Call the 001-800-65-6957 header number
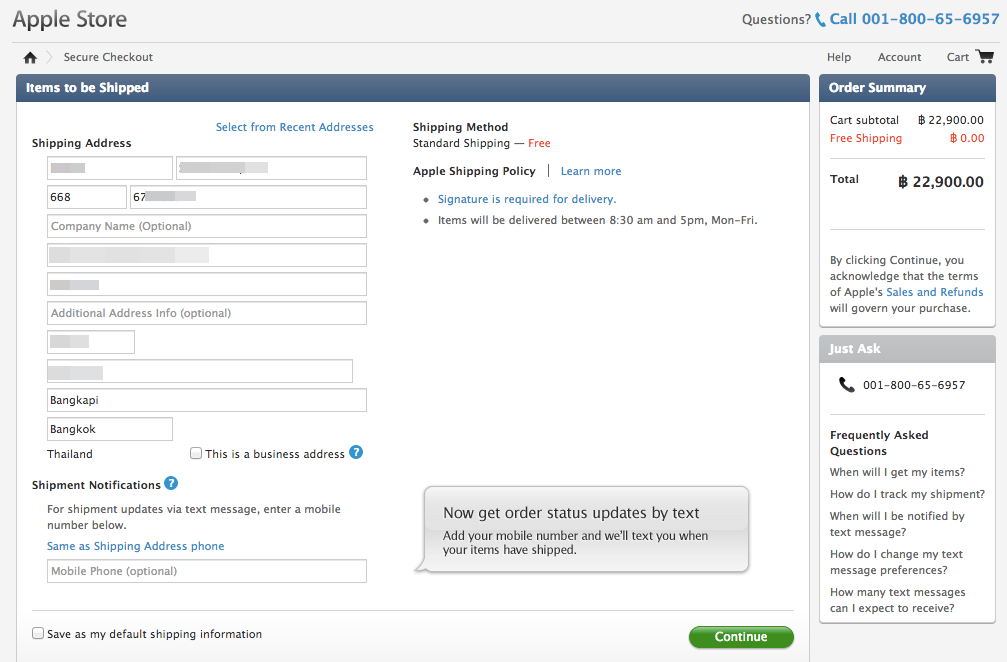1007x662 pixels. [915, 19]
